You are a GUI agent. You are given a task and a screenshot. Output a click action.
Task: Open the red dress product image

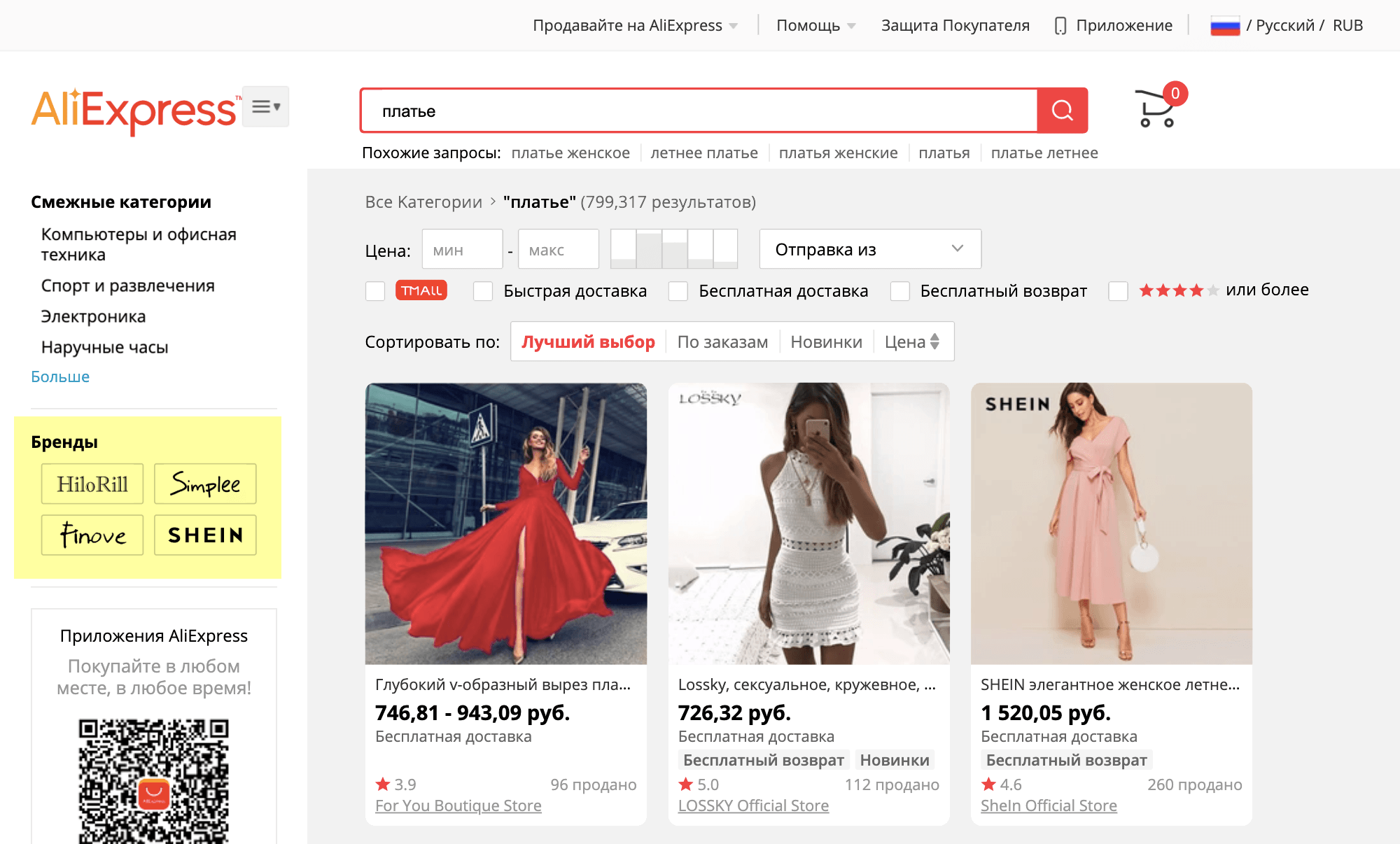(506, 523)
